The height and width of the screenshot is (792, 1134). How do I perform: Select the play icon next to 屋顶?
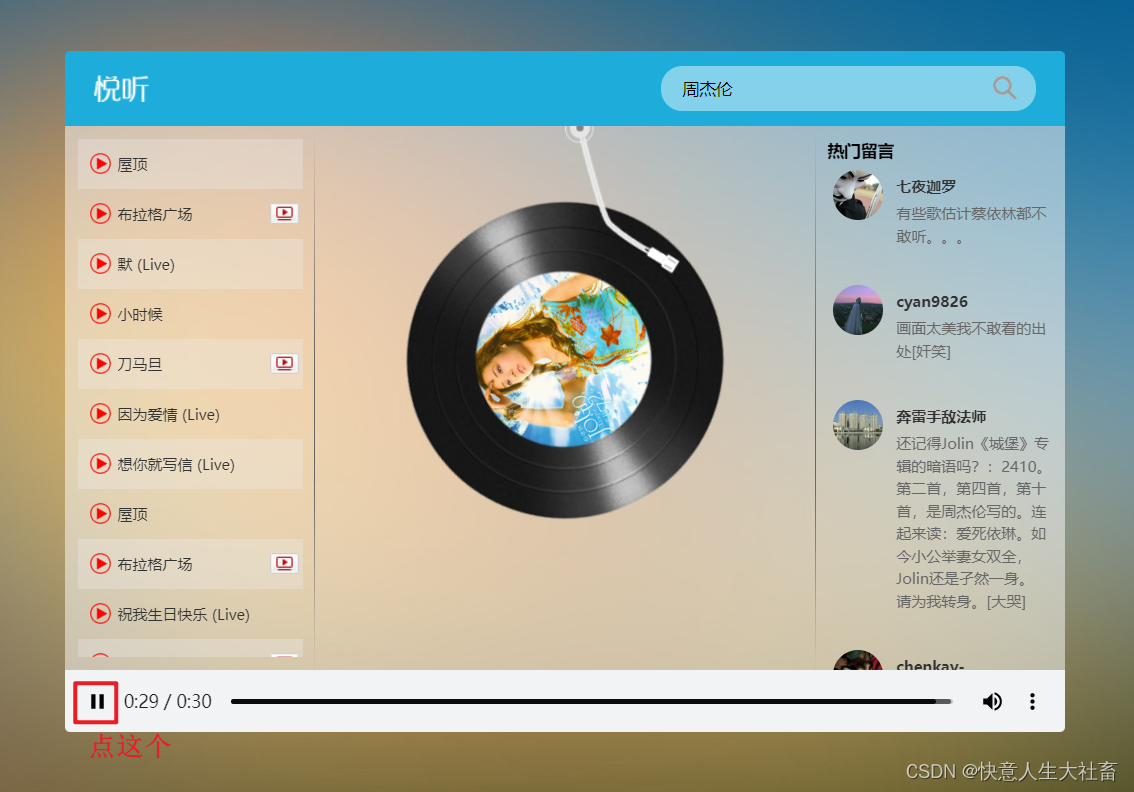(x=100, y=163)
